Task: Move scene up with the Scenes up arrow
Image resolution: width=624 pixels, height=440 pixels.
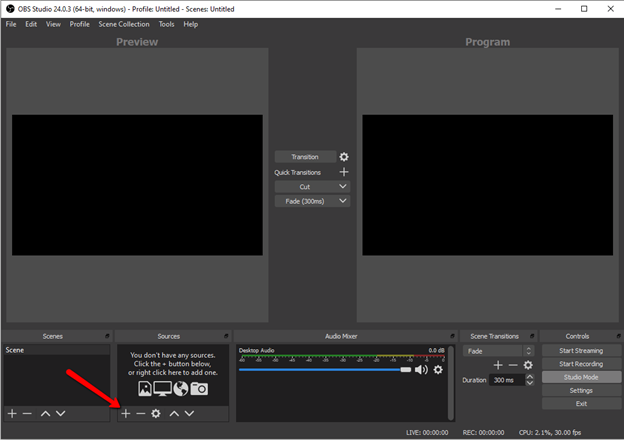Action: click(x=45, y=414)
